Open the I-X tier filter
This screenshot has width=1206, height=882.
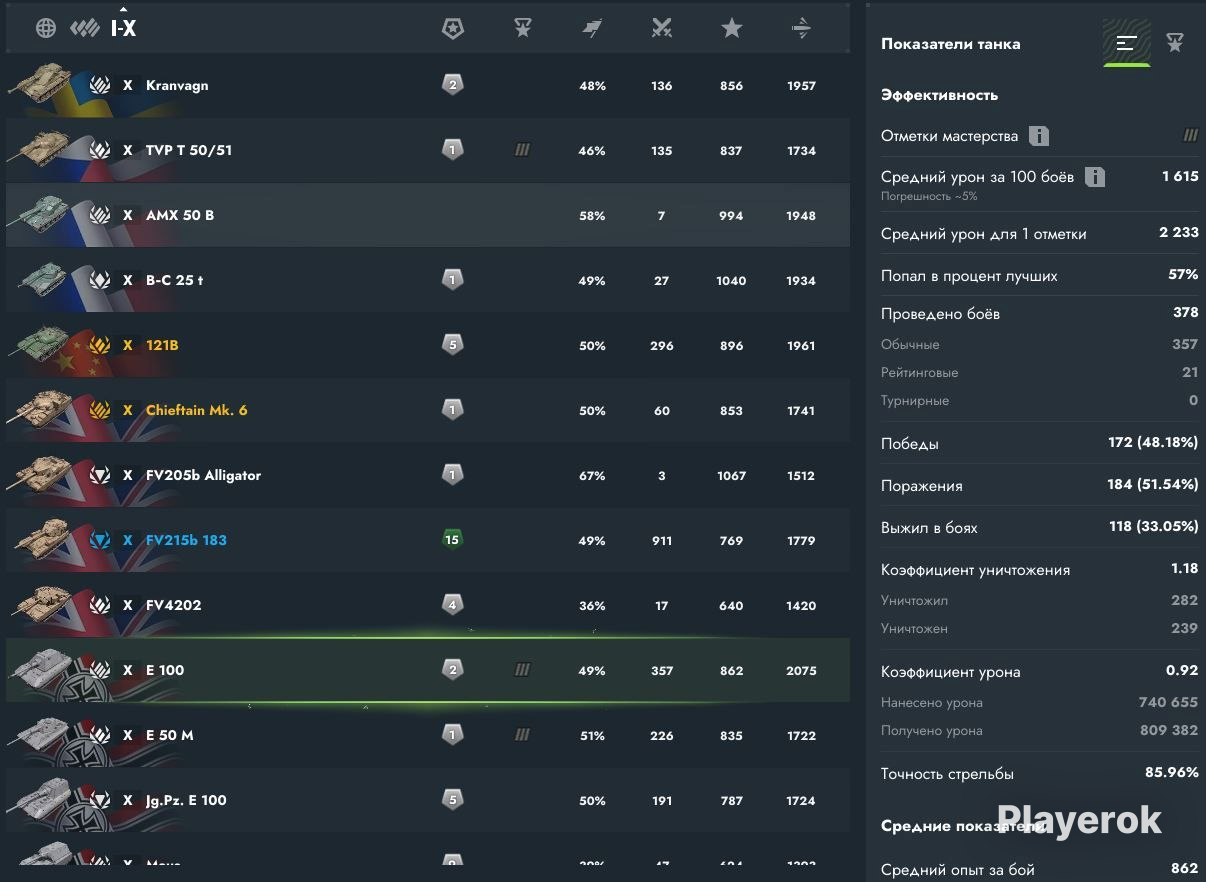pyautogui.click(x=123, y=28)
